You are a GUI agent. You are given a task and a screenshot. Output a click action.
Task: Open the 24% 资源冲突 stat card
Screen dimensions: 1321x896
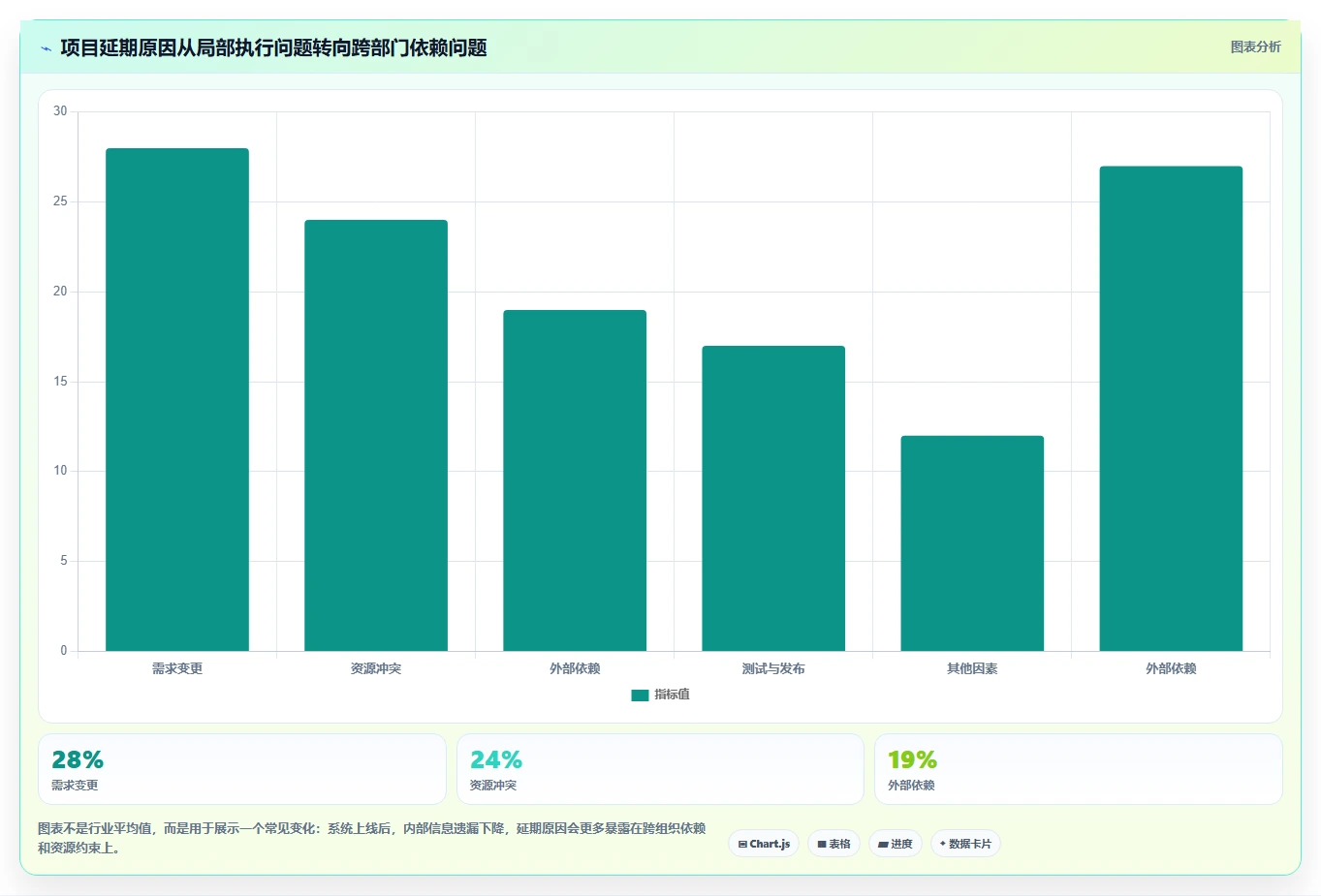click(x=660, y=769)
